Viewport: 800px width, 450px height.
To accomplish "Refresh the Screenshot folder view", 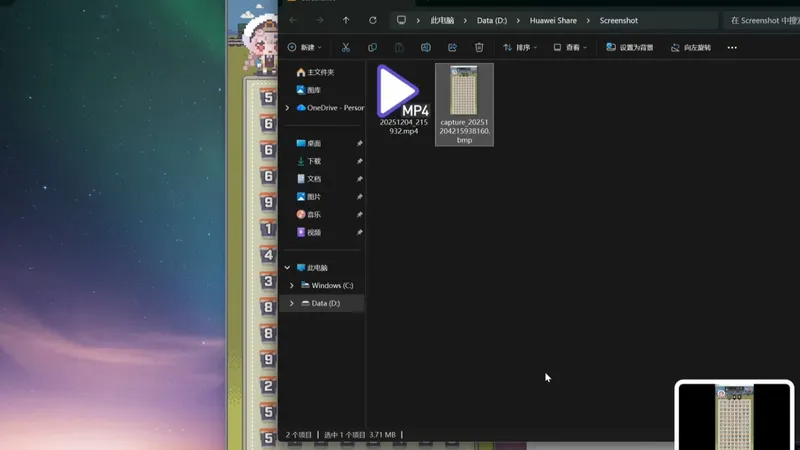I will coord(373,20).
